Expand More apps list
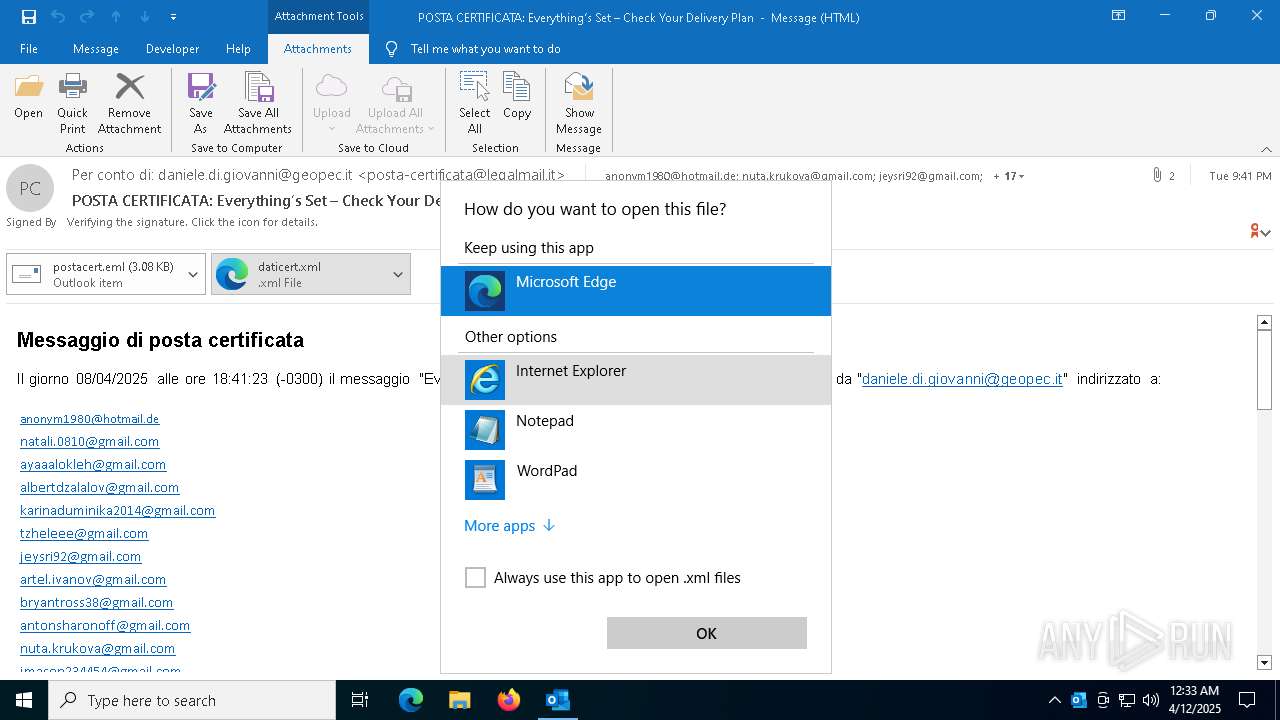This screenshot has height=720, width=1280. coord(509,526)
